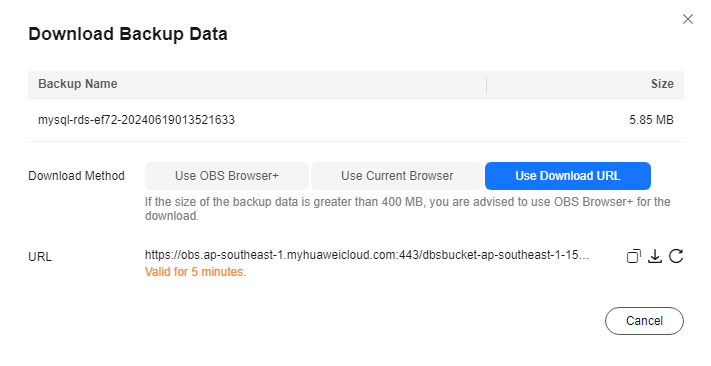Image resolution: width=711 pixels, height=366 pixels.
Task: Click the Backup Name column header
Action: pyautogui.click(x=78, y=84)
